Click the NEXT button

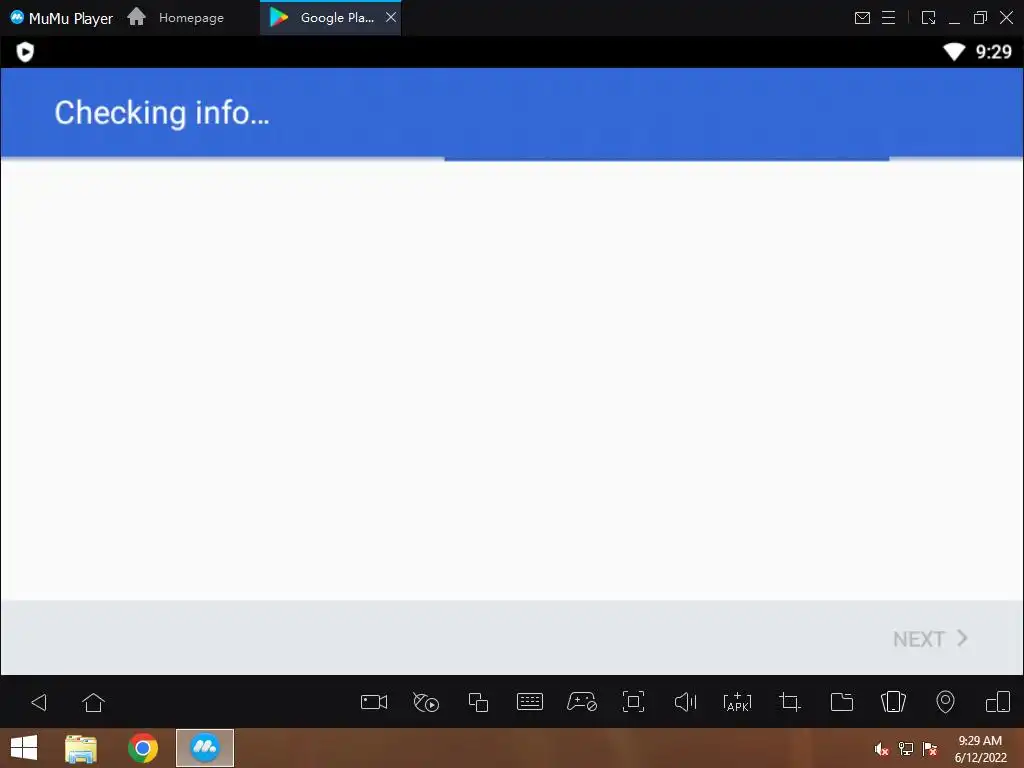tap(930, 638)
